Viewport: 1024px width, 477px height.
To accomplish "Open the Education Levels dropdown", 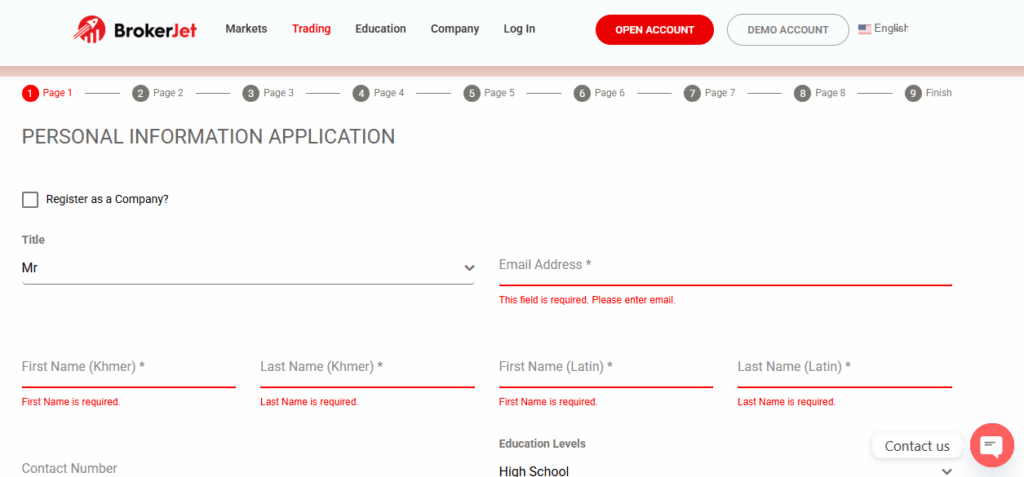I will (x=726, y=470).
